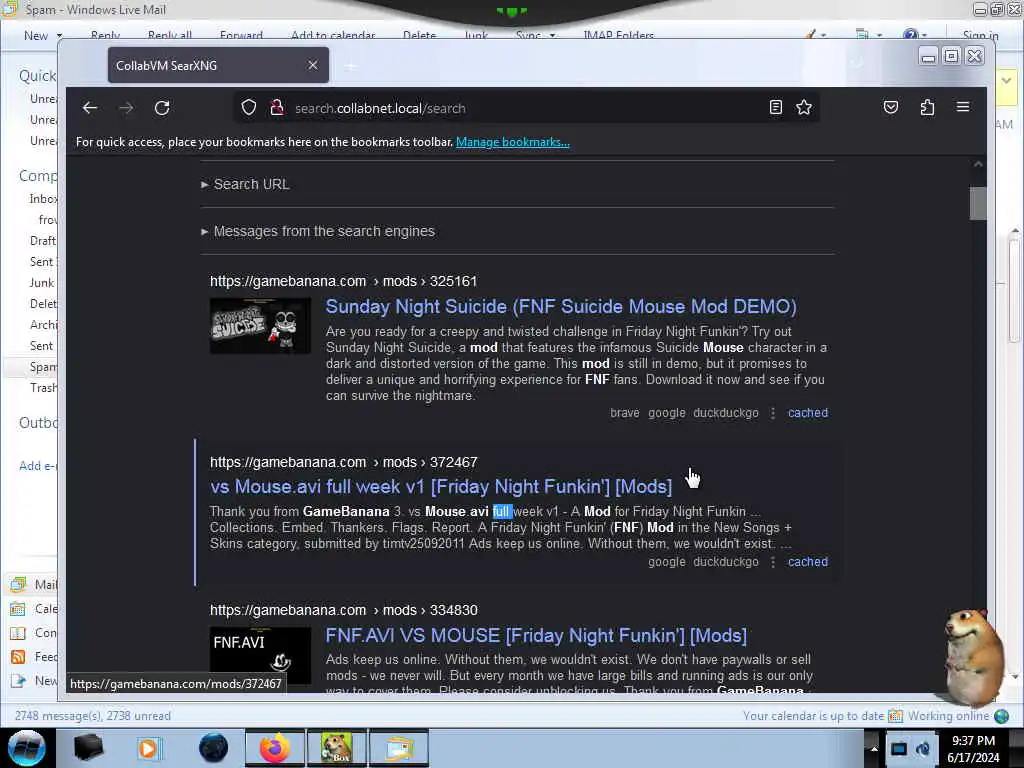The width and height of the screenshot is (1024, 768).
Task: Open media player taskbar icon
Action: point(149,748)
